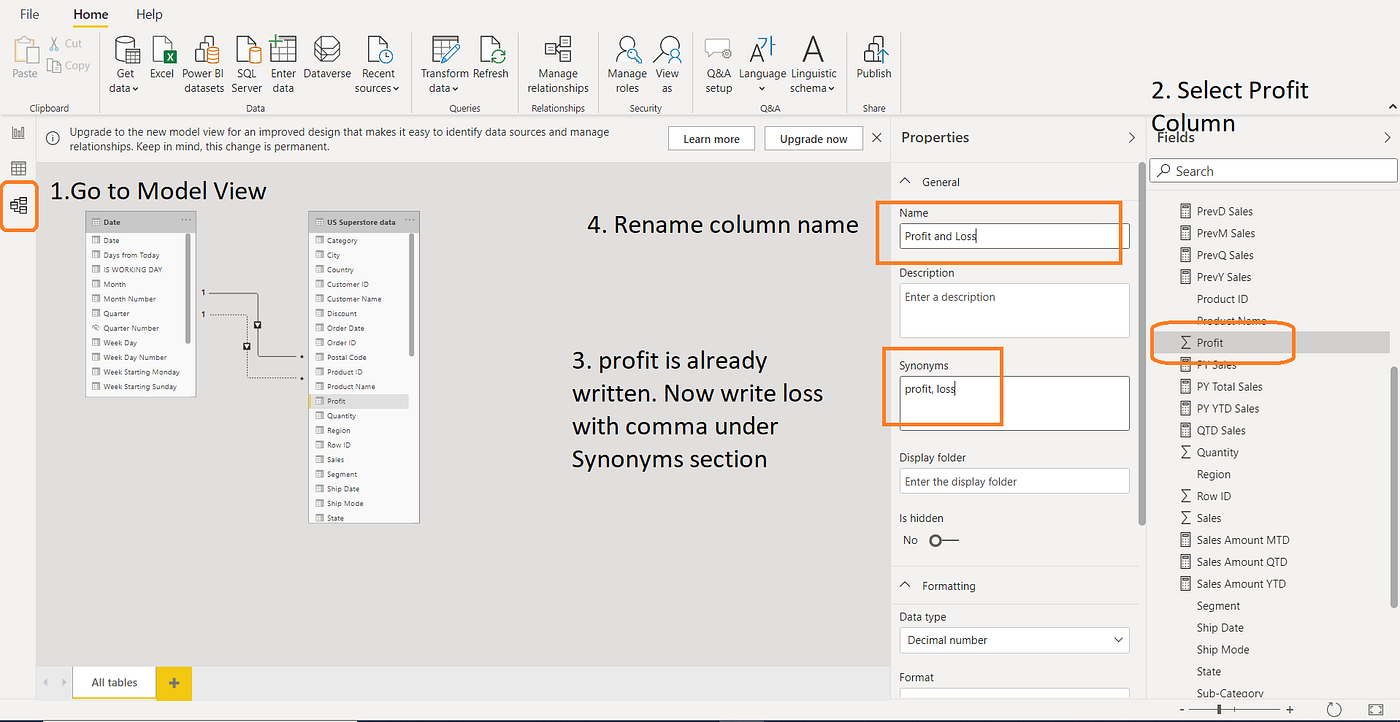
Task: Open the File menu
Action: [x=29, y=14]
